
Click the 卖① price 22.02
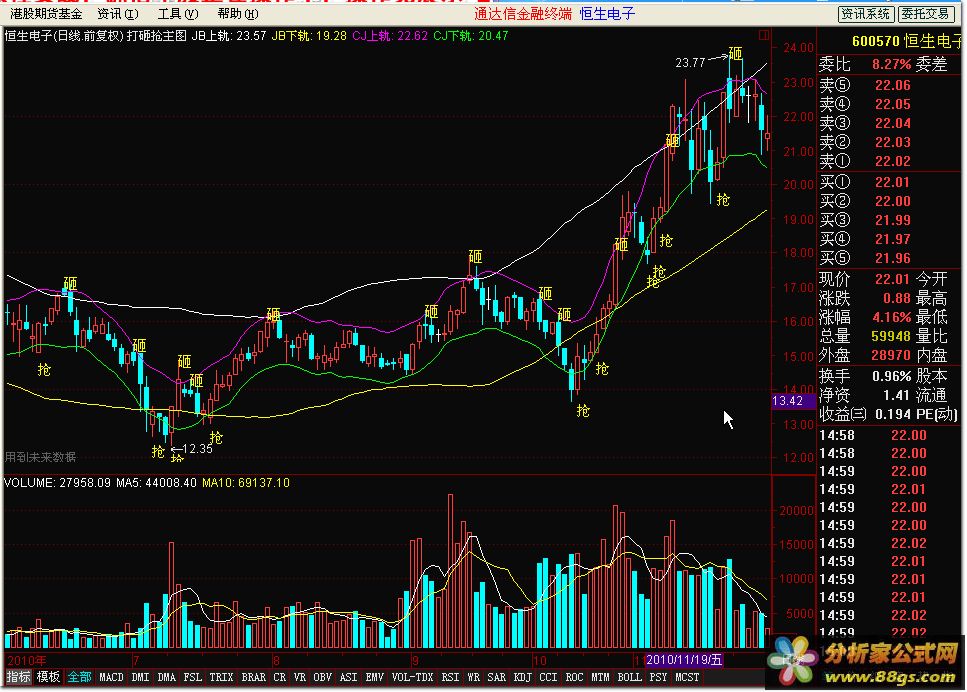[x=892, y=162]
